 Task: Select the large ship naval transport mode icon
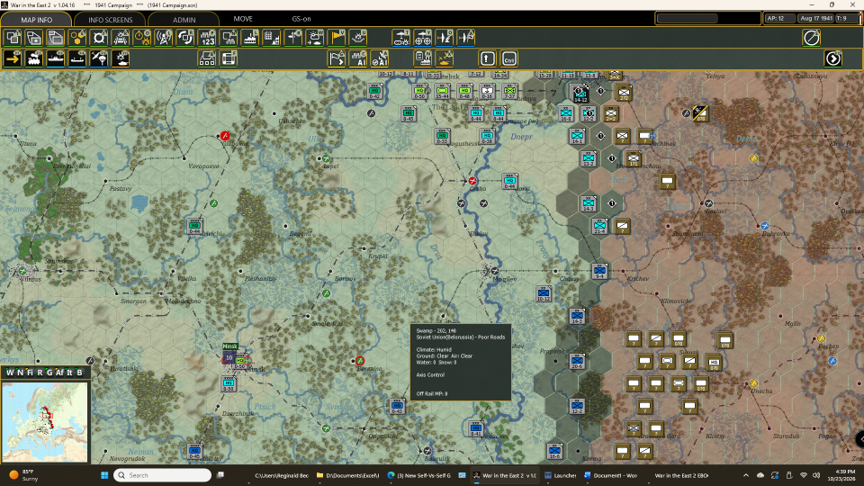56,58
